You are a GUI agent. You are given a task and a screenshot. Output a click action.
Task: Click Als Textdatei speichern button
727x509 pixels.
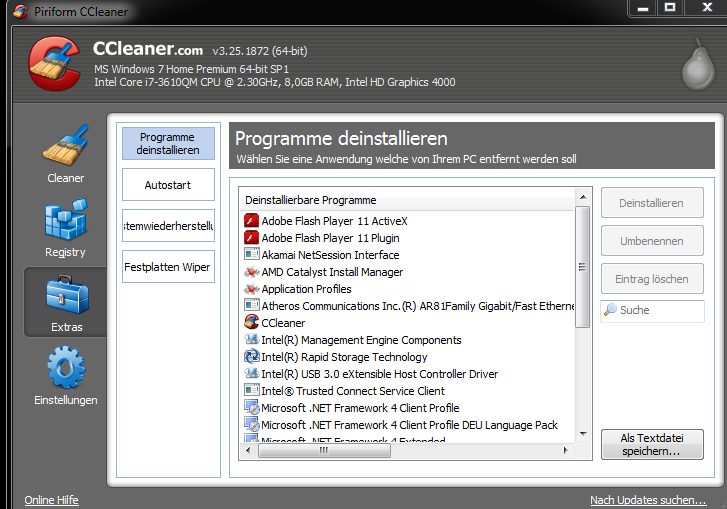(652, 445)
